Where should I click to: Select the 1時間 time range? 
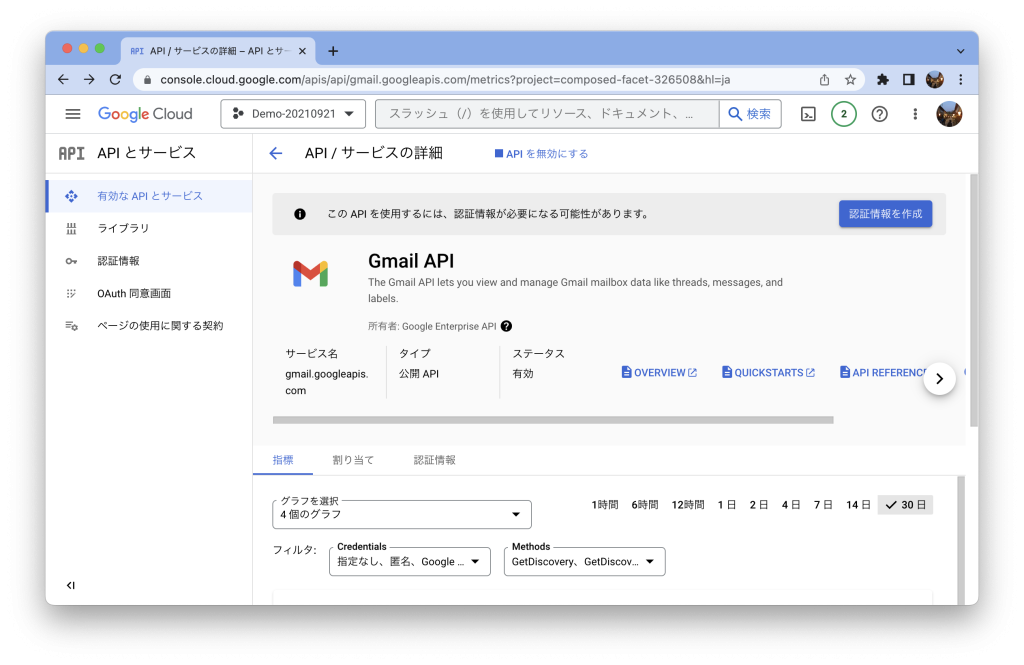click(605, 505)
